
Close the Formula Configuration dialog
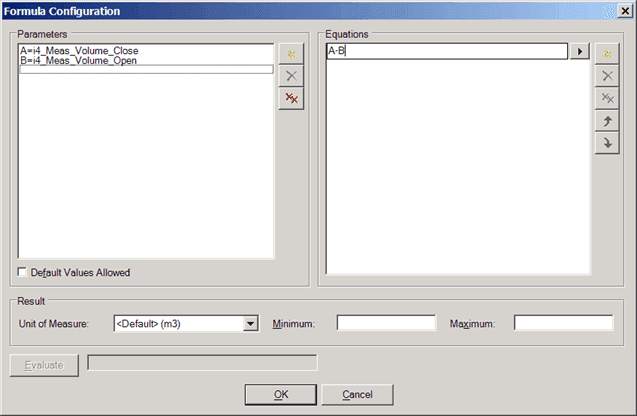click(625, 11)
